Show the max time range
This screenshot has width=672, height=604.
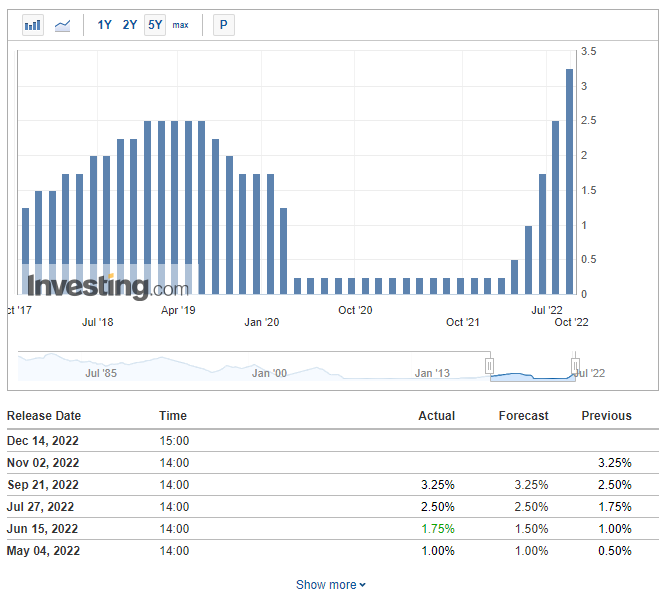pos(180,25)
